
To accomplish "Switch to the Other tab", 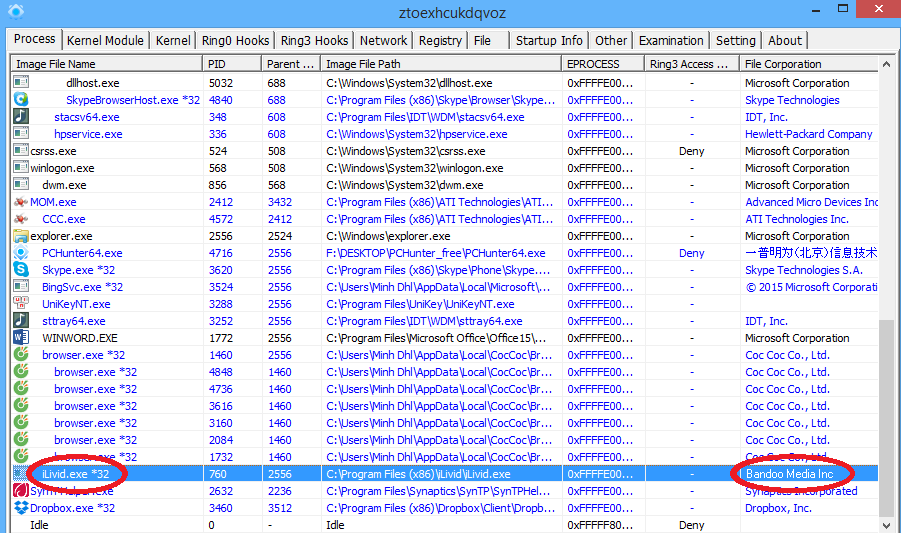I will 611,40.
